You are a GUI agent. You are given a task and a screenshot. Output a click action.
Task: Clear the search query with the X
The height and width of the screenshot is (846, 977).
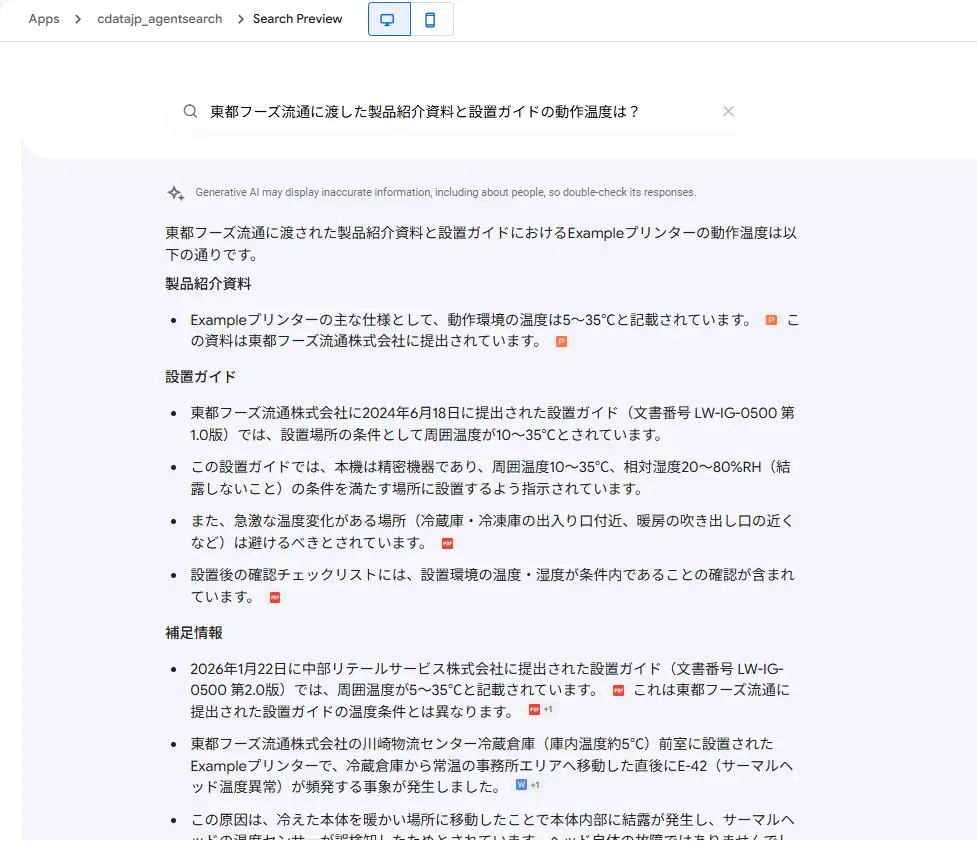(x=728, y=112)
